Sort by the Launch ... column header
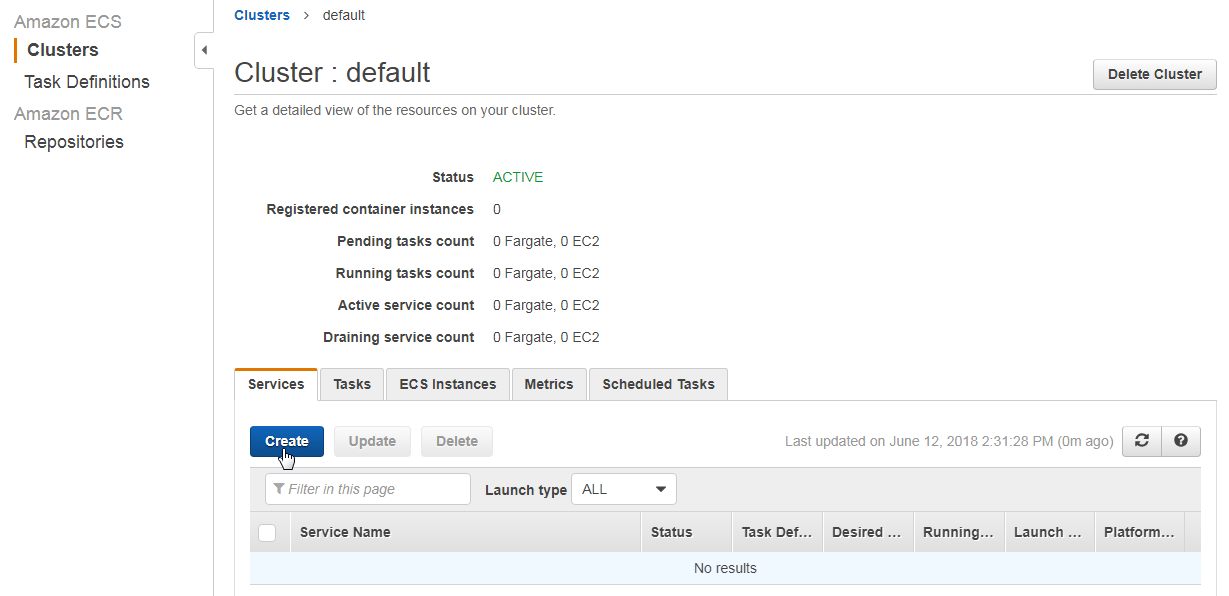 (x=1049, y=532)
